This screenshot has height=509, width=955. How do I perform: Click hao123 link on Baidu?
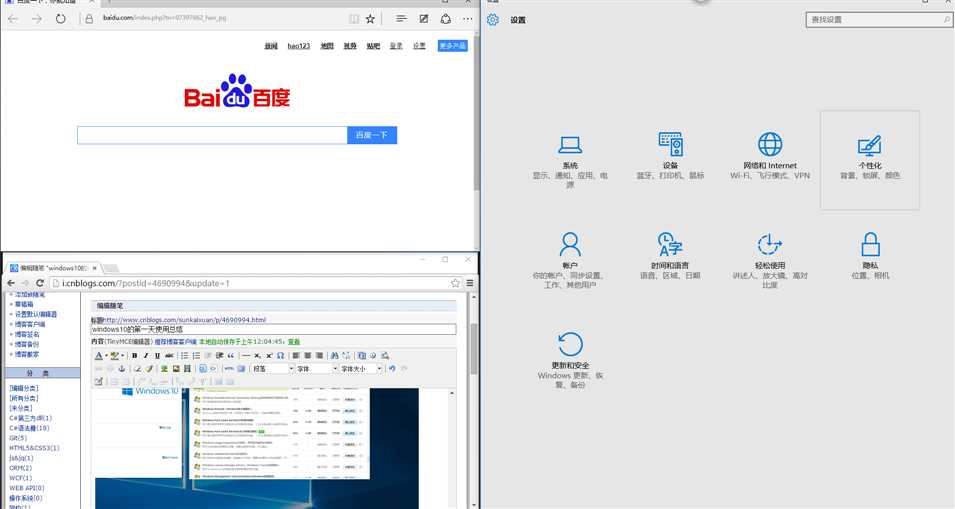[x=298, y=46]
